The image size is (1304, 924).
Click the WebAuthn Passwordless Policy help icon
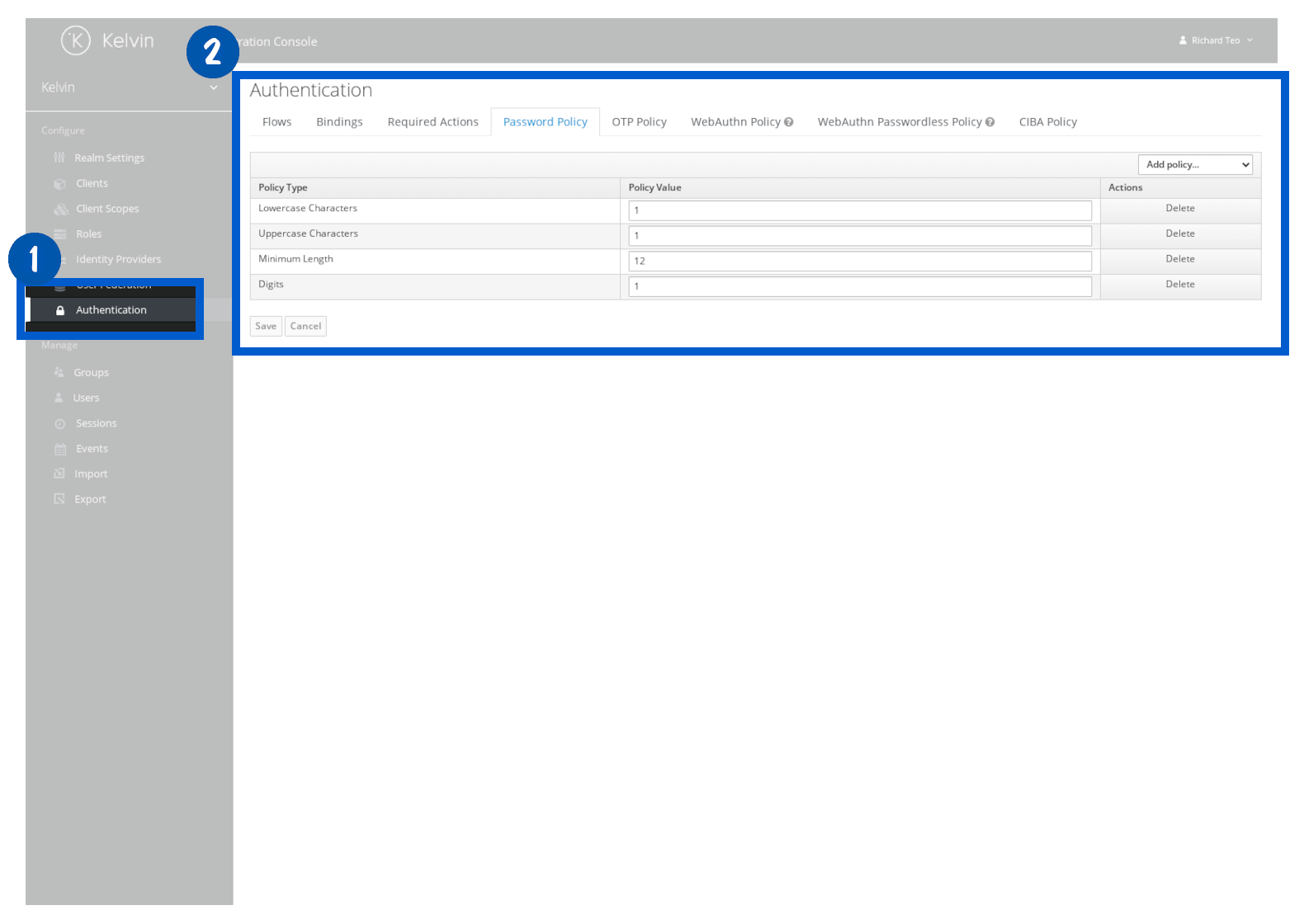click(x=990, y=122)
